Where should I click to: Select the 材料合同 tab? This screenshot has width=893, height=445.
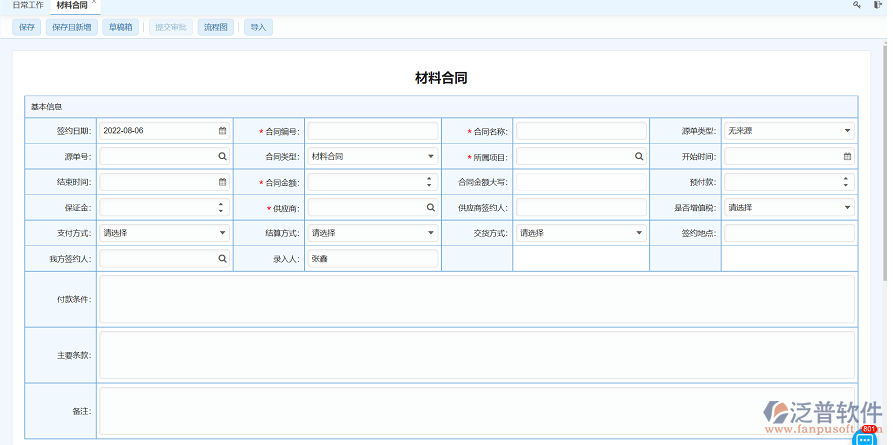coord(72,5)
